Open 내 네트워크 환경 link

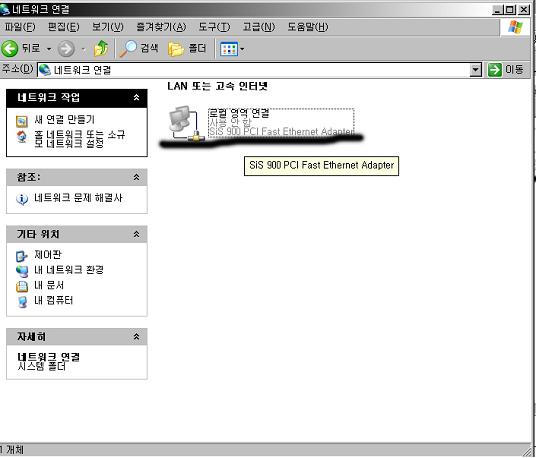69,270
